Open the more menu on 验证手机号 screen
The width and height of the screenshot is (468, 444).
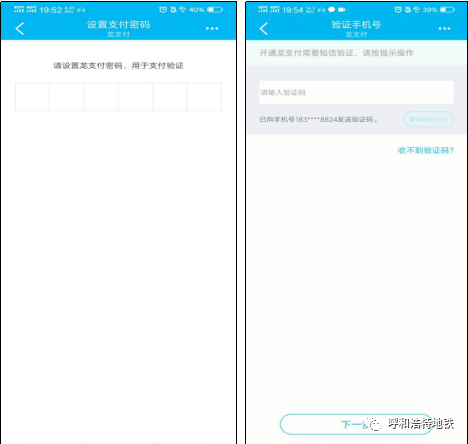(444, 29)
